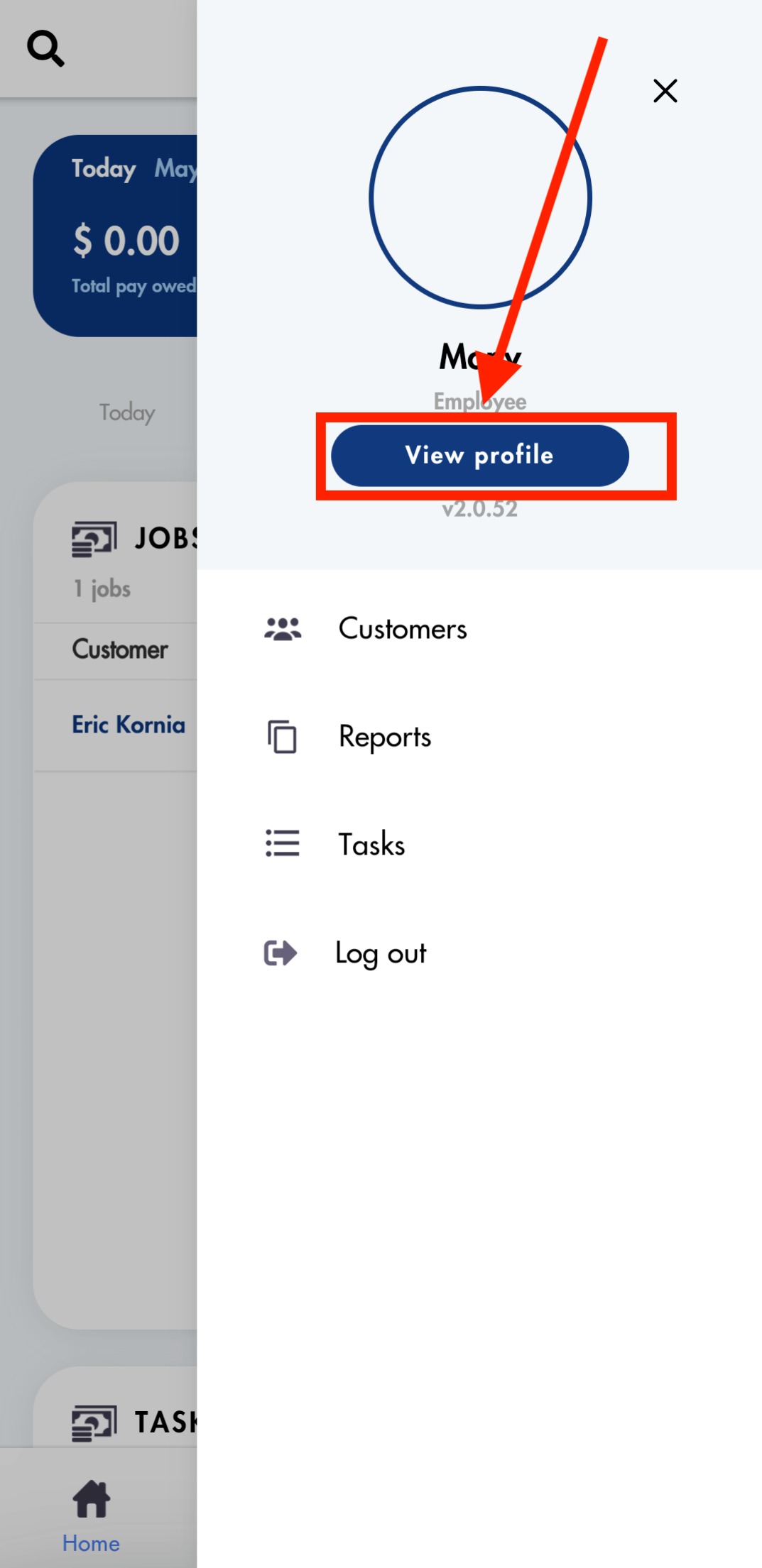The image size is (762, 1568).
Task: Tap the Jobs card icon
Action: pos(94,539)
